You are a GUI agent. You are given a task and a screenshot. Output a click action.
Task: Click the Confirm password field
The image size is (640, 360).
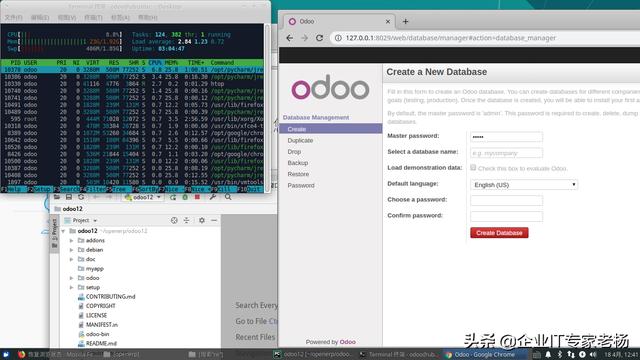506,216
